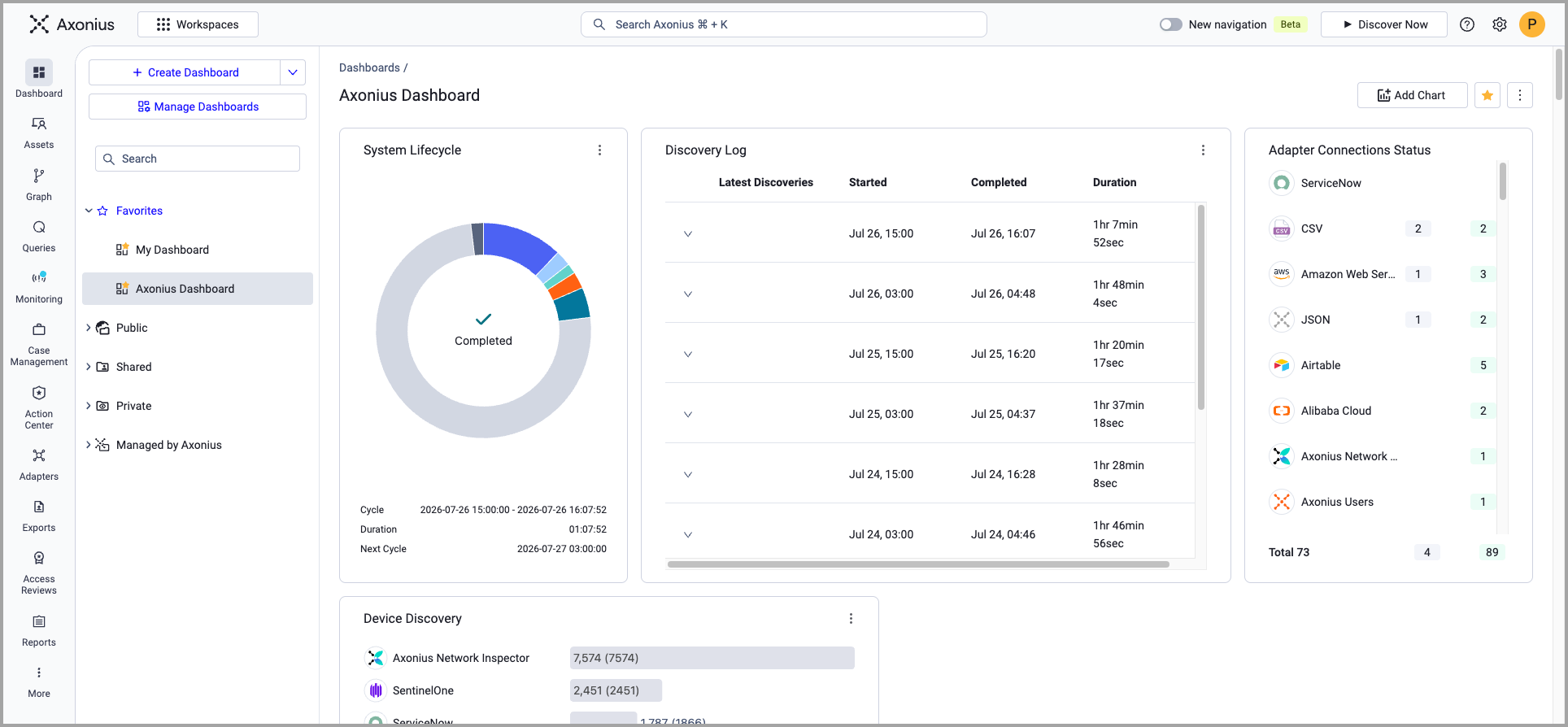The width and height of the screenshot is (1568, 727).
Task: Click the Add Chart button
Action: (1412, 95)
